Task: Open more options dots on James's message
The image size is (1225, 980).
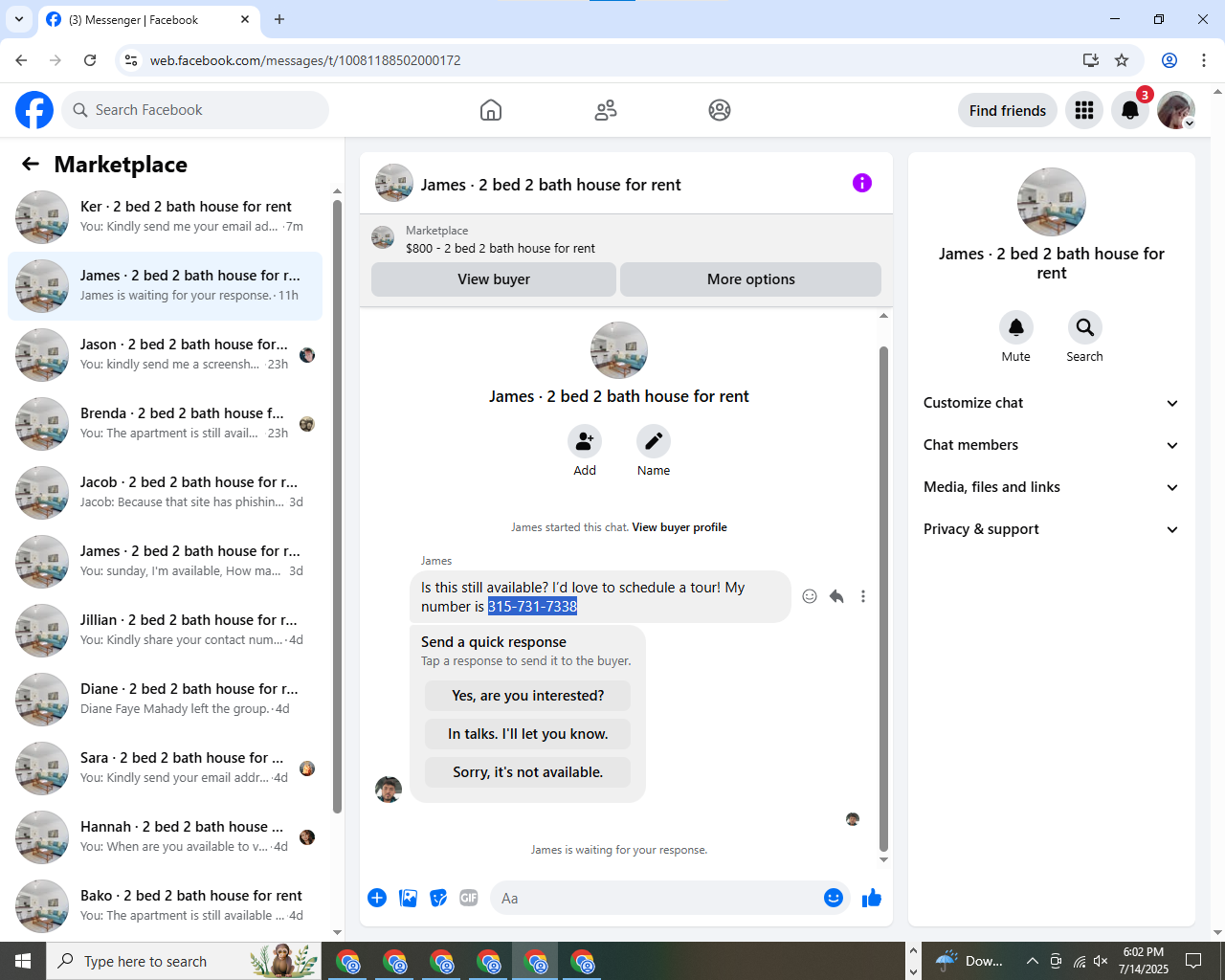Action: pyautogui.click(x=863, y=596)
